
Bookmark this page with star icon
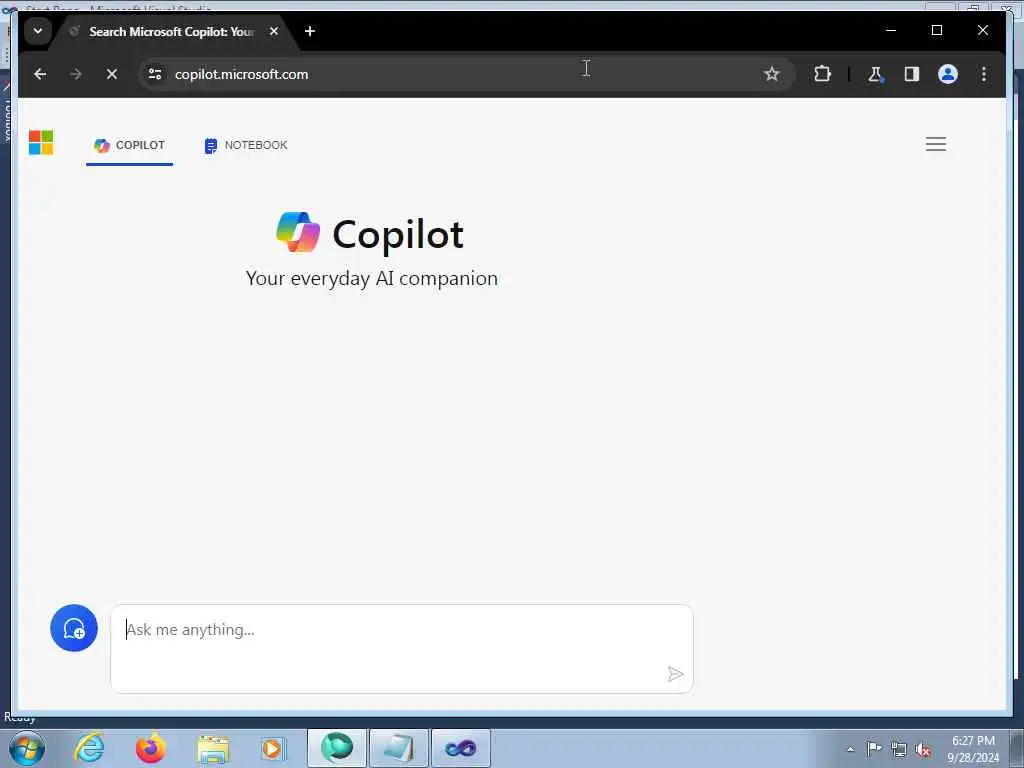[x=771, y=74]
